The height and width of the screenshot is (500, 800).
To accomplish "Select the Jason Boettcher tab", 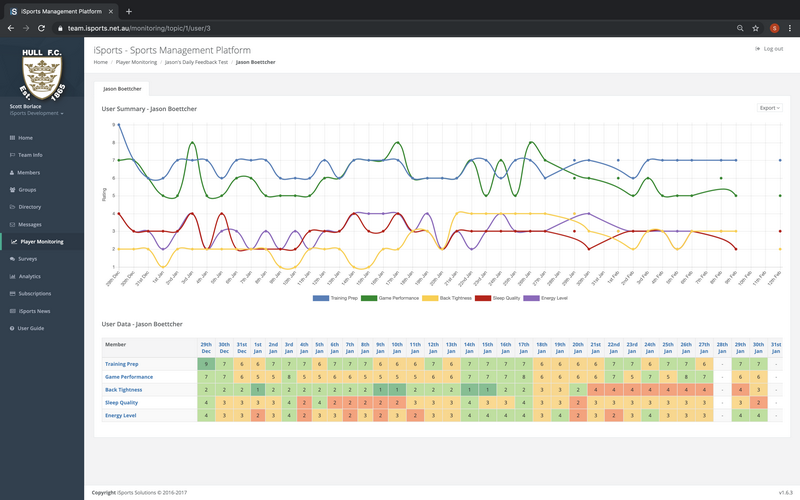I will click(122, 89).
